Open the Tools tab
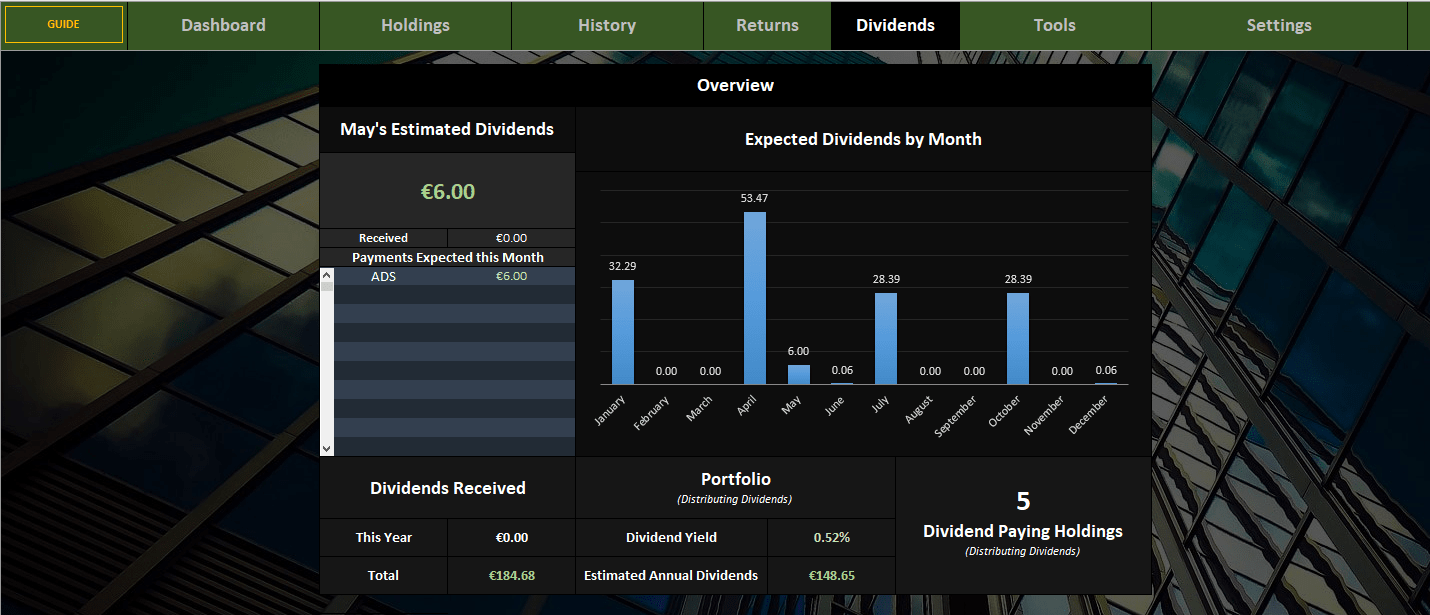Image resolution: width=1430 pixels, height=615 pixels. [1055, 25]
